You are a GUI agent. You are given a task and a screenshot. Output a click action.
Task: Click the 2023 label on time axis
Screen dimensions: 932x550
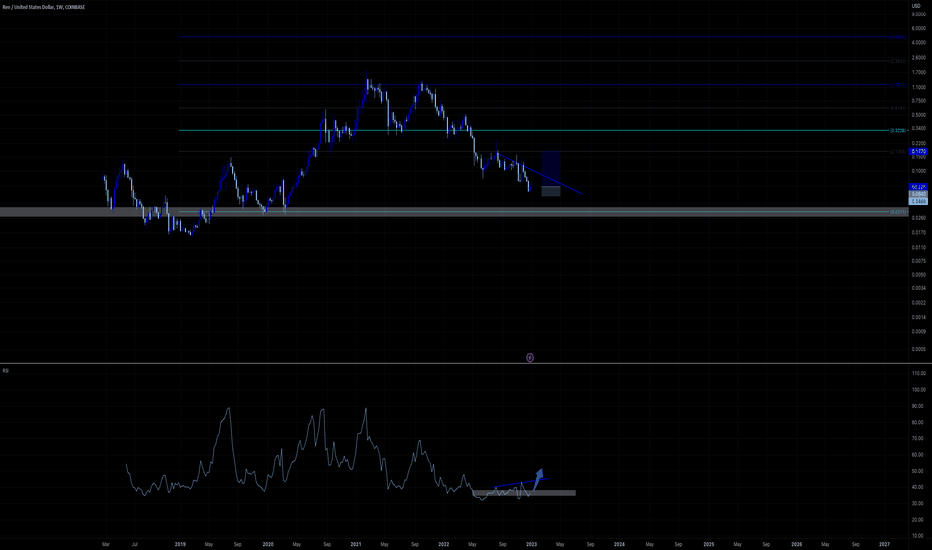click(x=531, y=544)
